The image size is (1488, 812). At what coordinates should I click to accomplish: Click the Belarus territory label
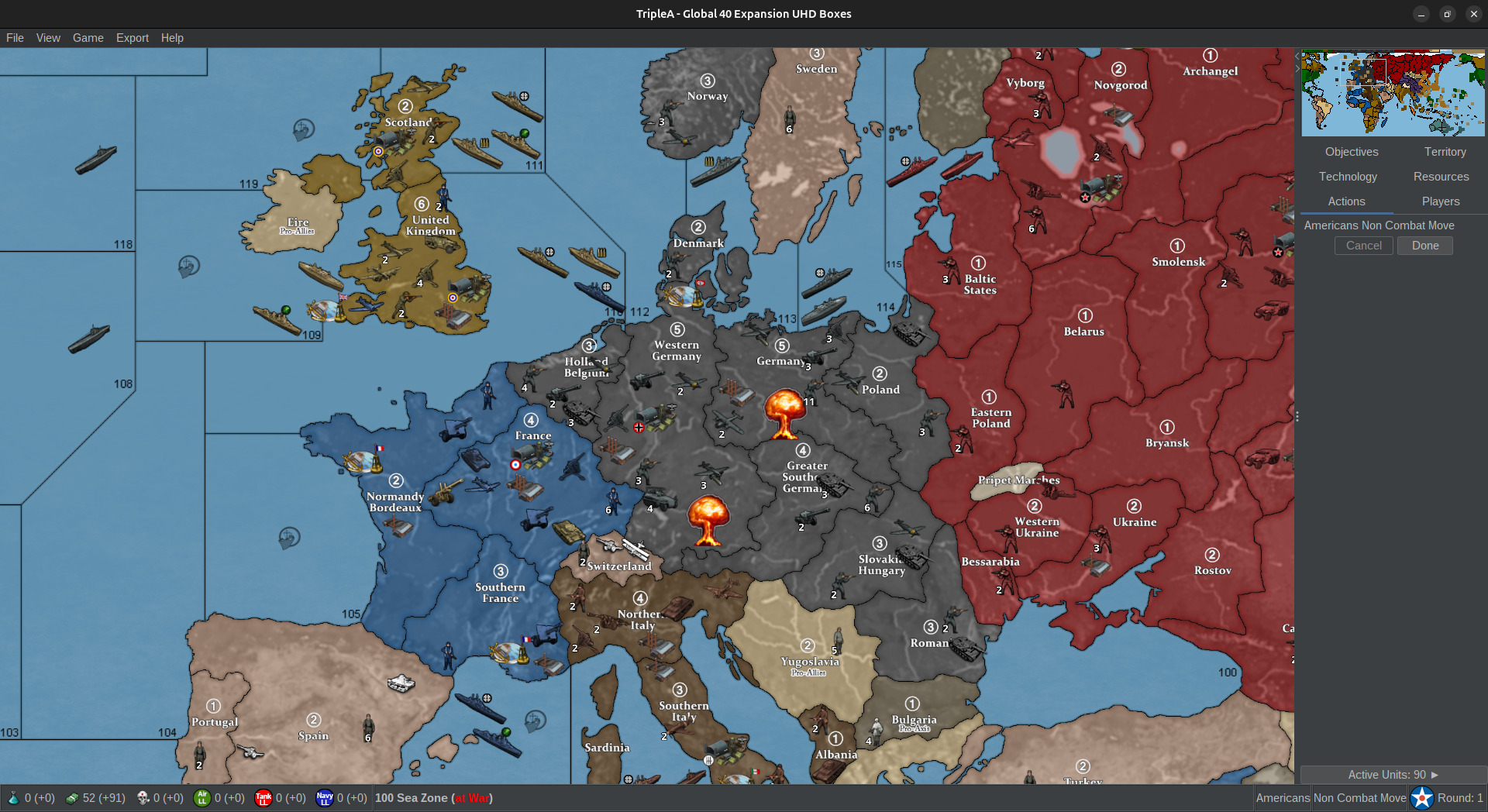point(1083,332)
